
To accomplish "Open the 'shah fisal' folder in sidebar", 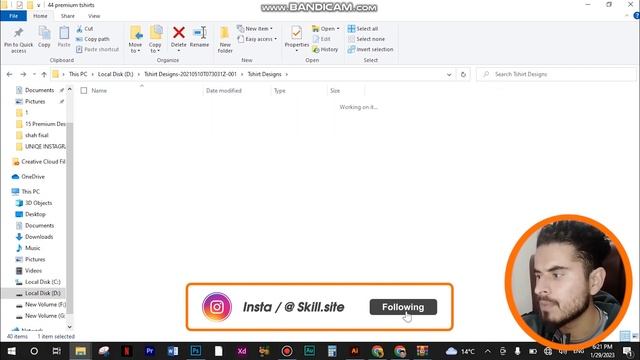I will (x=32, y=135).
